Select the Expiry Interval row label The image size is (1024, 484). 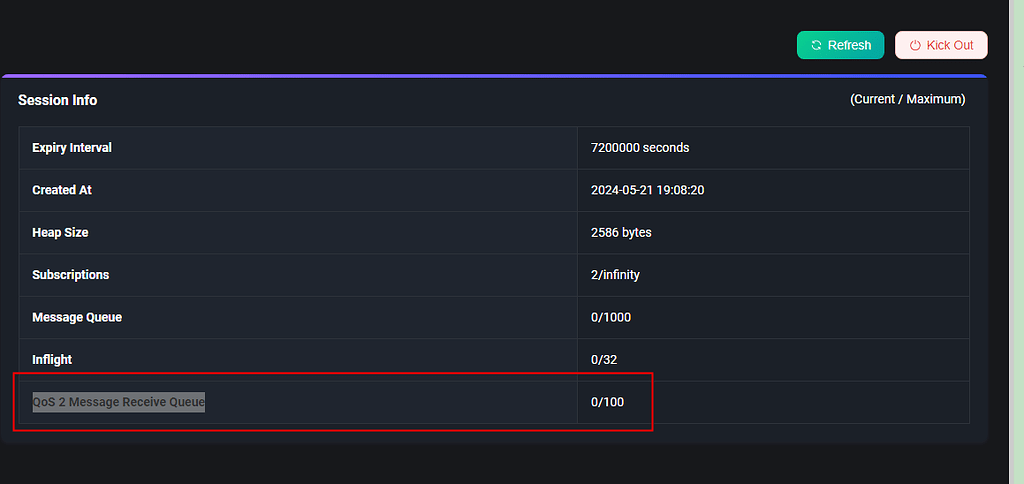point(72,148)
